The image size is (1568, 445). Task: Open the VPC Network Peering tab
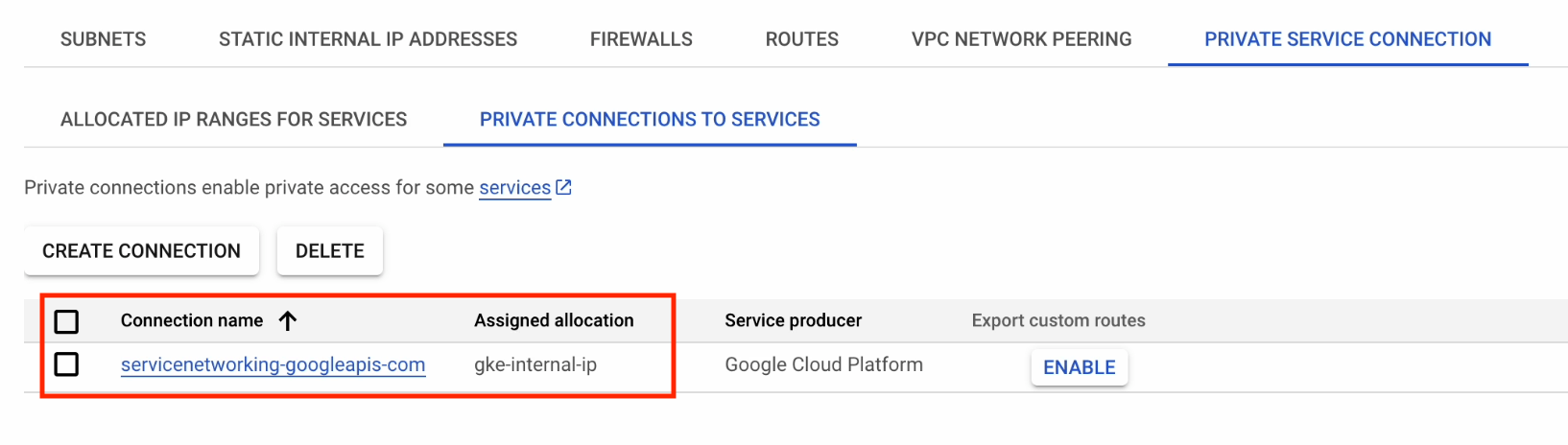pyautogui.click(x=1021, y=39)
